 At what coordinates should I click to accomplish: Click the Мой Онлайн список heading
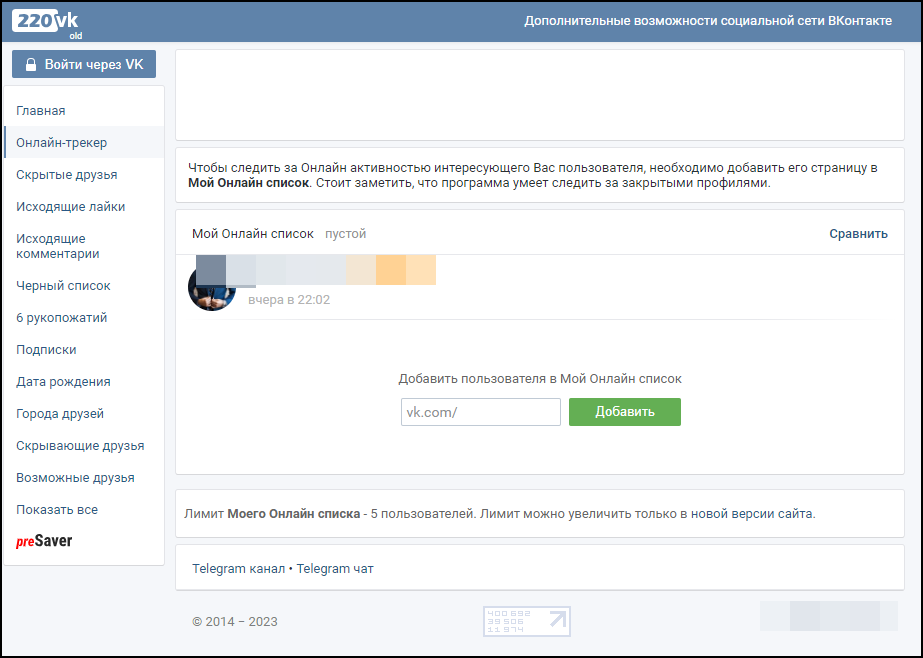coord(253,234)
